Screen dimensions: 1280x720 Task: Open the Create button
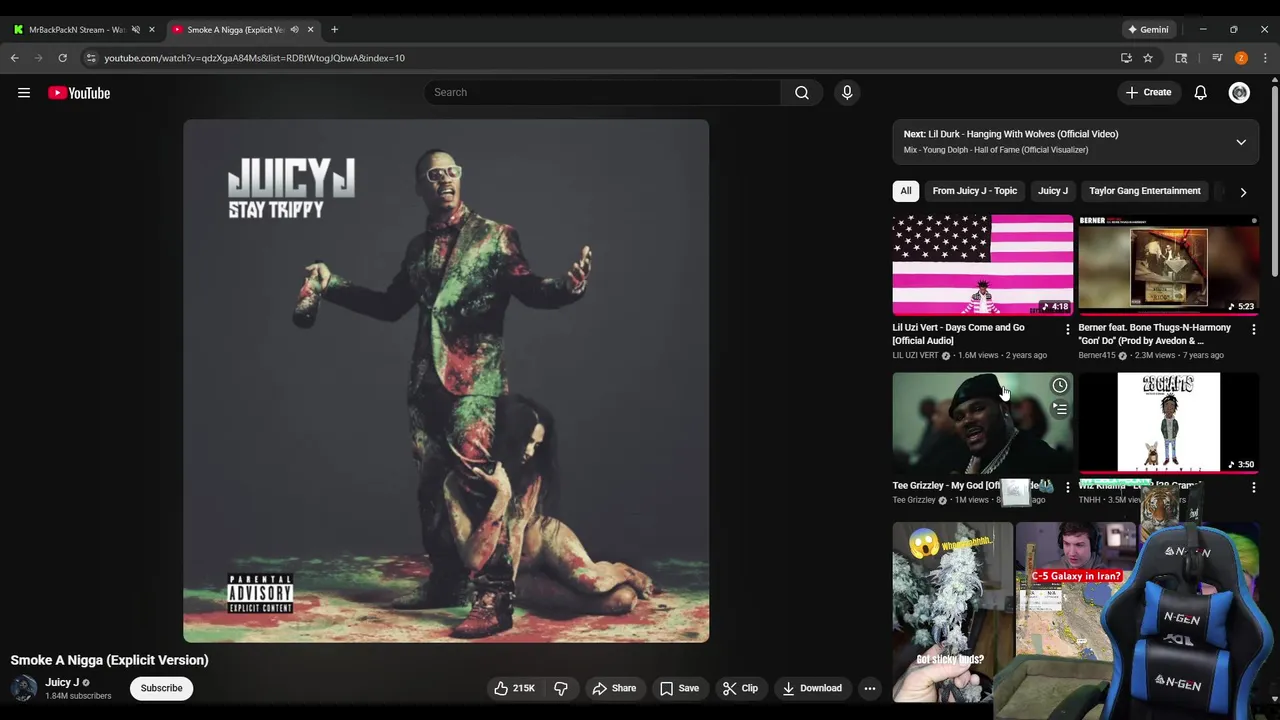click(1148, 92)
